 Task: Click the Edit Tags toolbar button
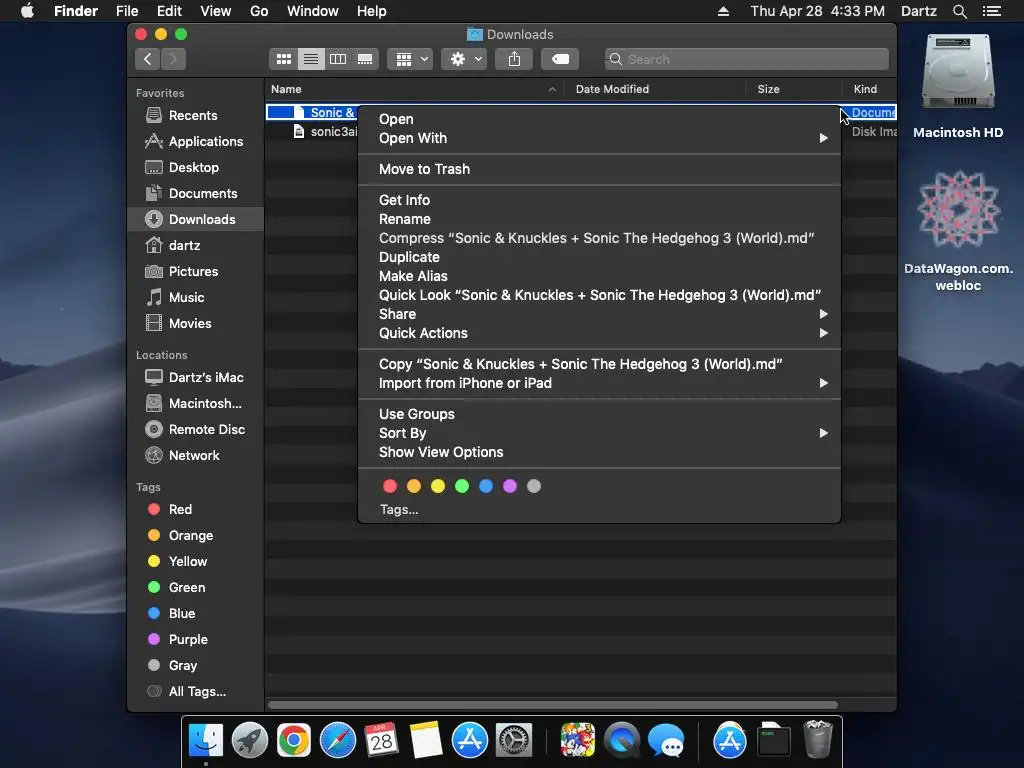(x=560, y=59)
